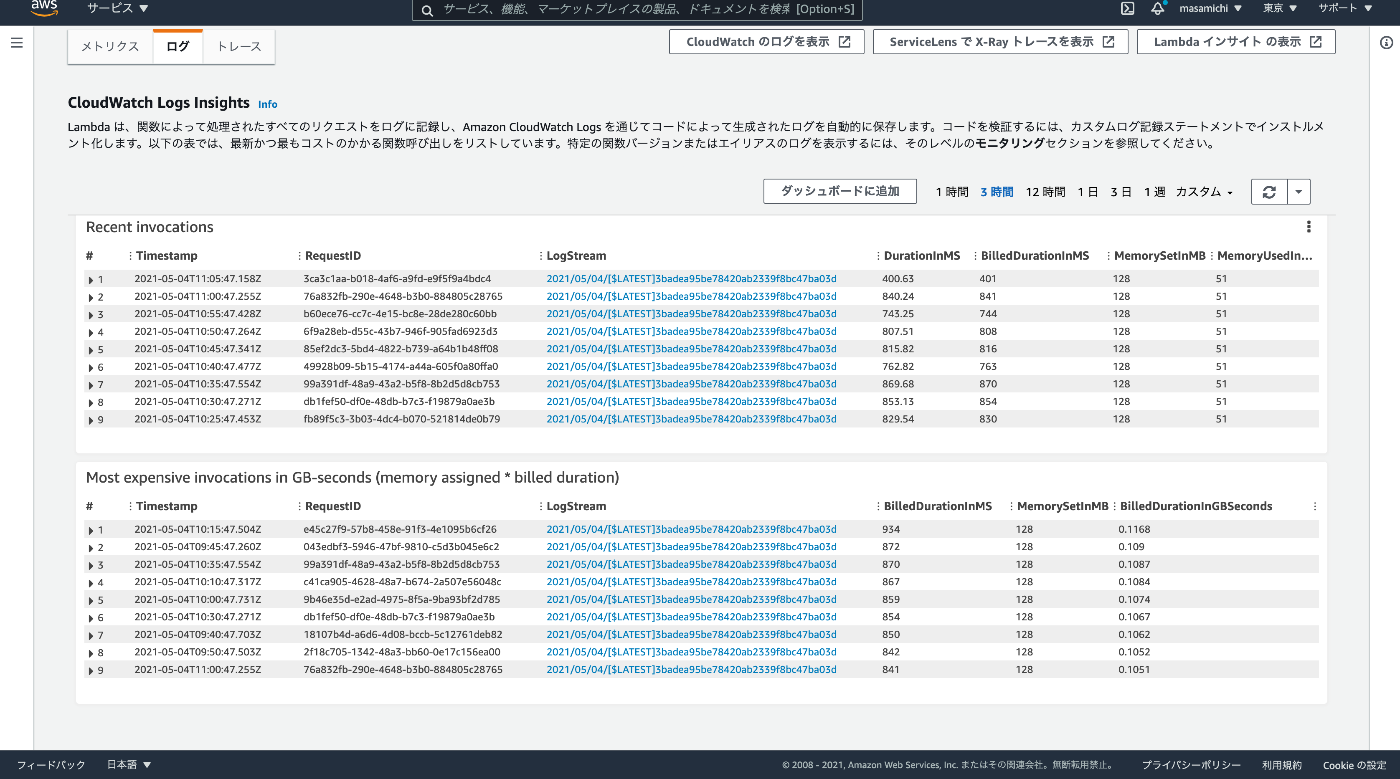Click CloudWatch のログを表示 button
This screenshot has width=1400, height=779.
[x=767, y=42]
